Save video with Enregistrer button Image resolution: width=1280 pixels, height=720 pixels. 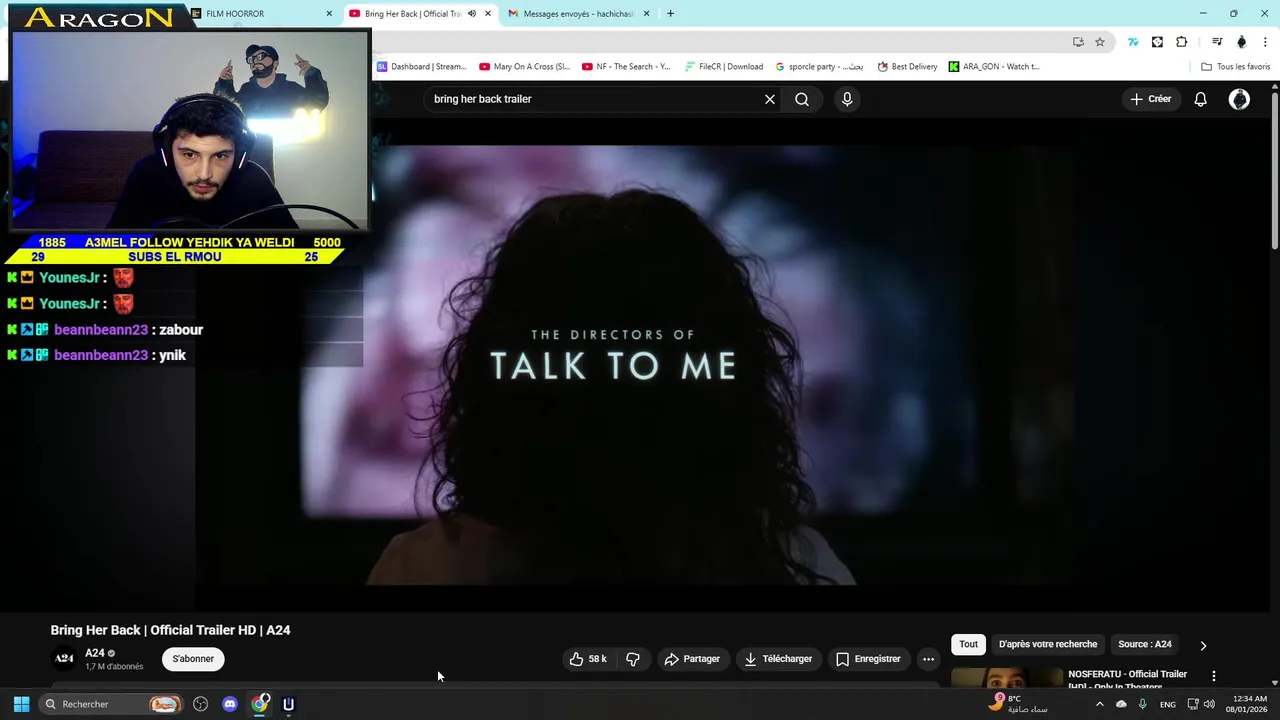pyautogui.click(x=868, y=659)
